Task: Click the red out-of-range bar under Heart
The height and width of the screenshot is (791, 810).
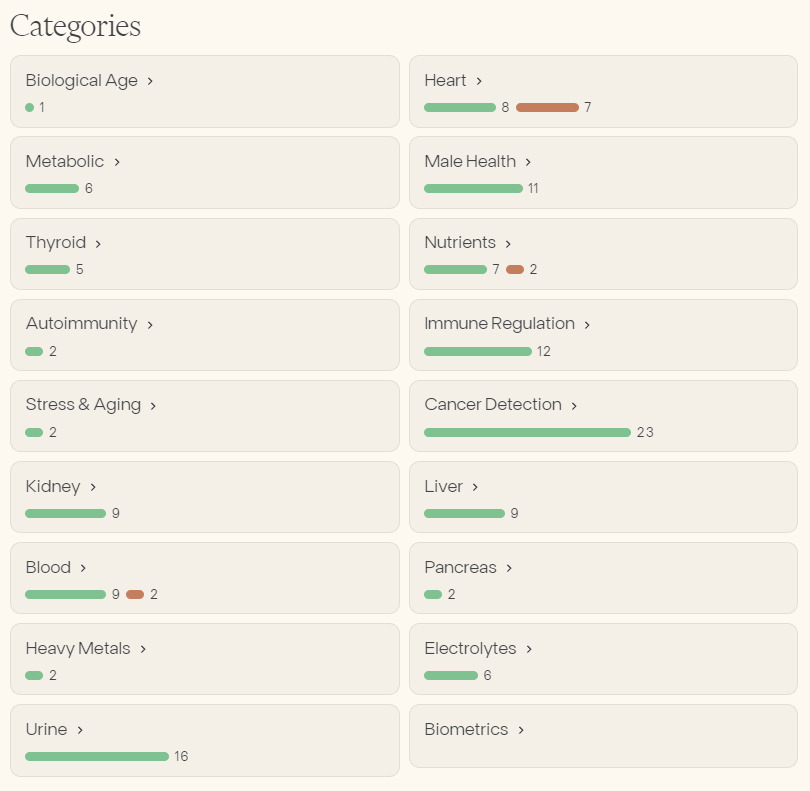Action: [x=547, y=107]
